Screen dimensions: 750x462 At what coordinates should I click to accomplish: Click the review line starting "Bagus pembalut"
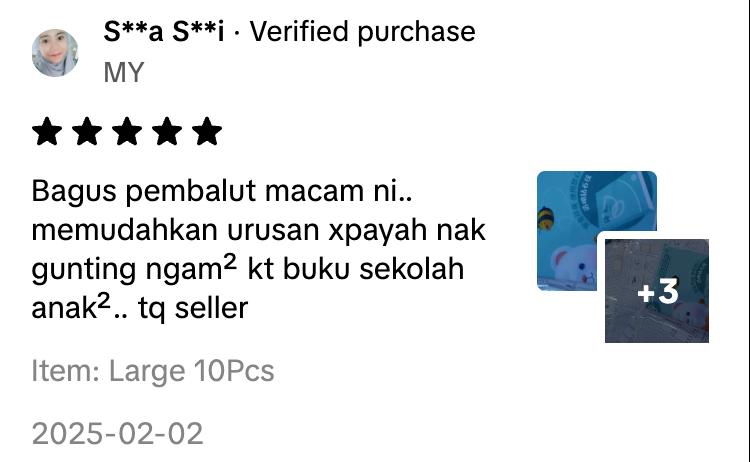222,191
